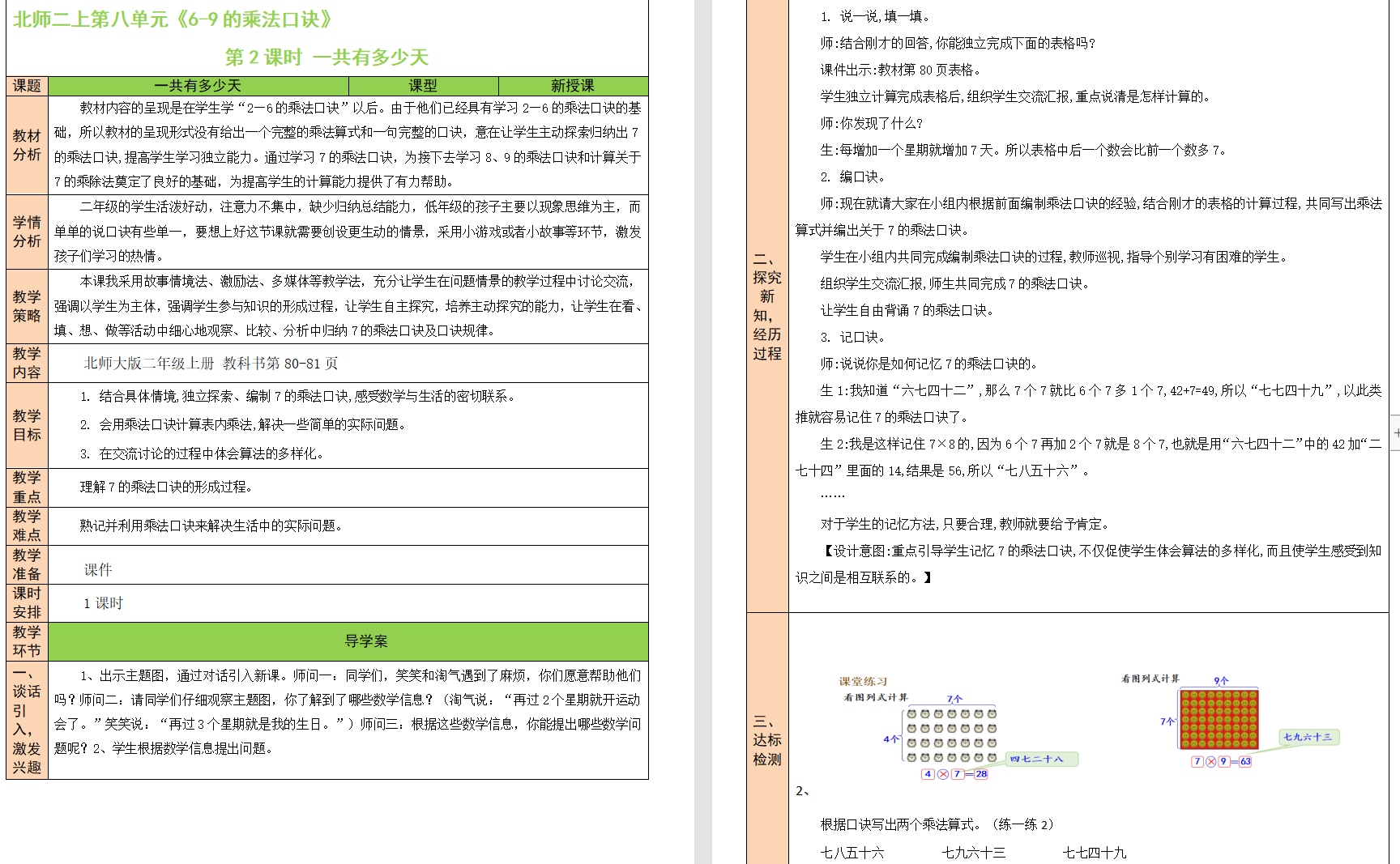Click 七九六十三 text below the exercise
Image resolution: width=1400 pixels, height=864 pixels.
(x=974, y=853)
